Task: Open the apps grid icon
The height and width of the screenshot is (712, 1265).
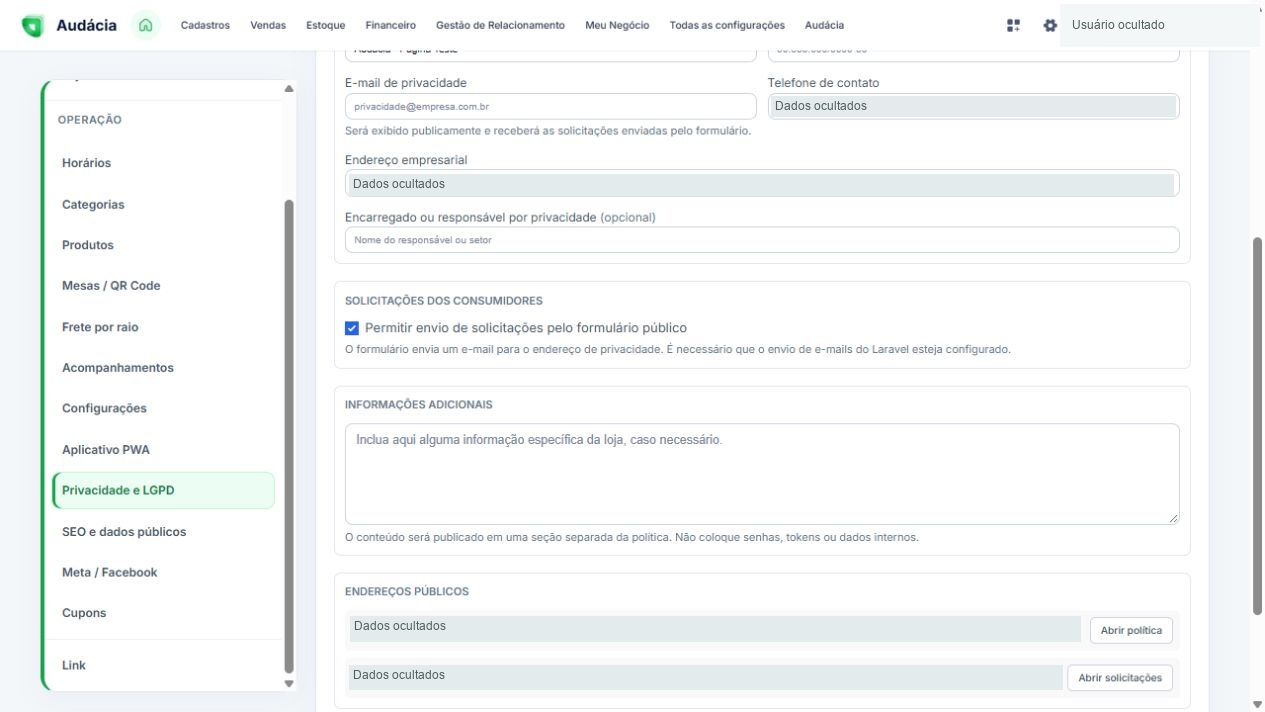Action: click(1013, 25)
